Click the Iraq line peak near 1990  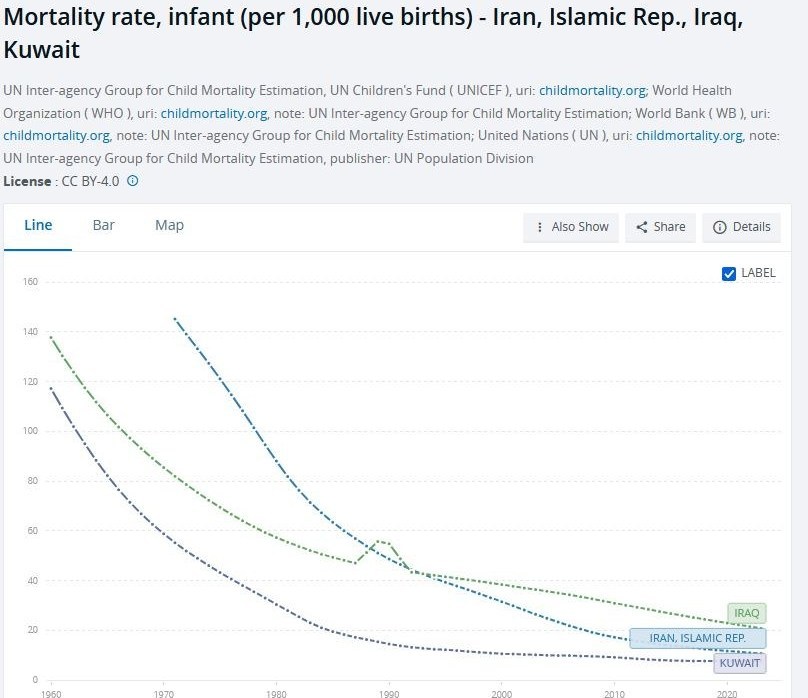point(380,541)
